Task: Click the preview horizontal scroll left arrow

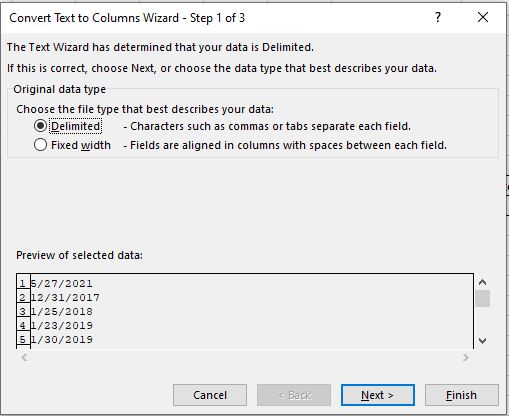Action: [24, 358]
